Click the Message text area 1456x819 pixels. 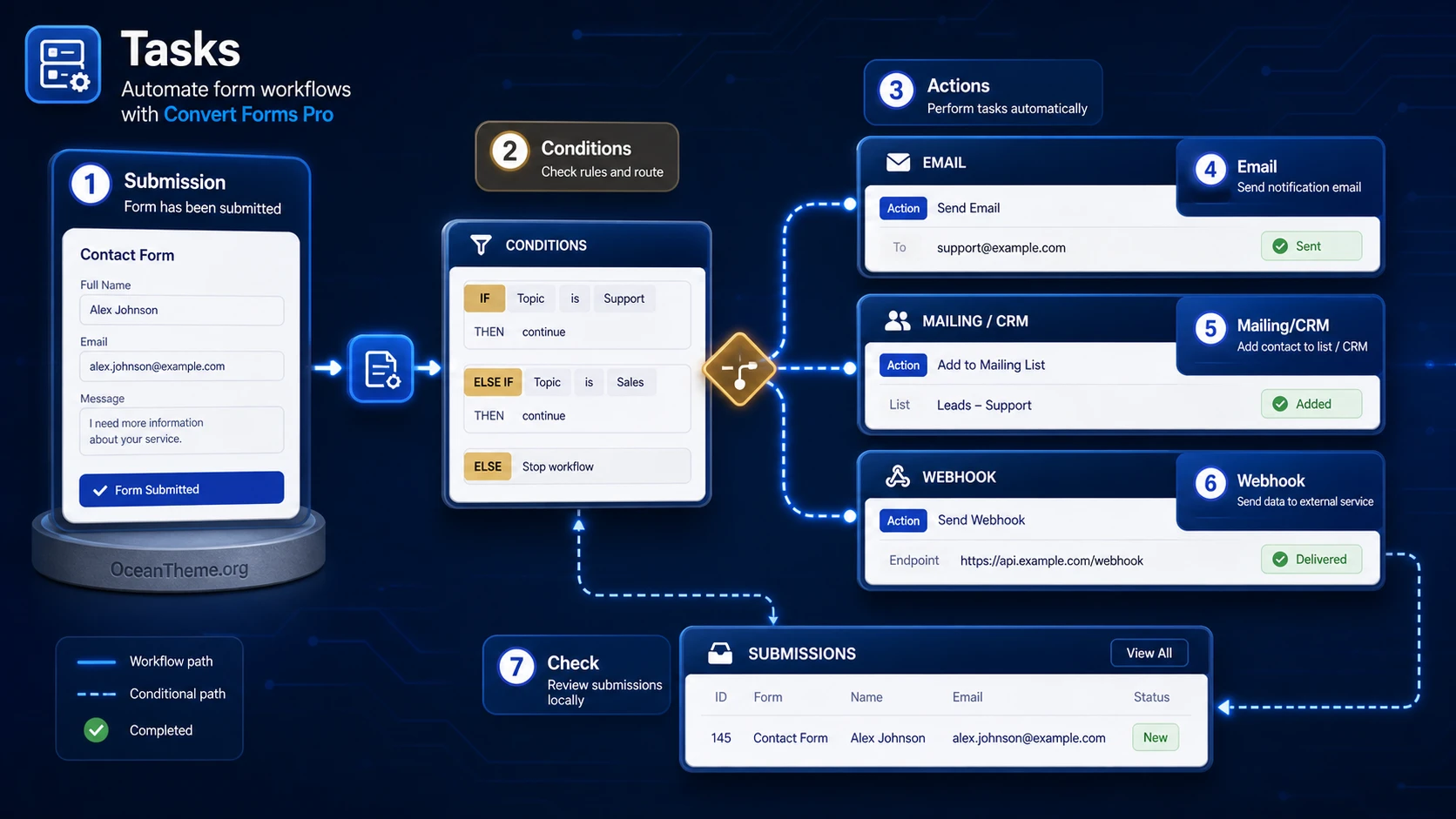click(181, 430)
